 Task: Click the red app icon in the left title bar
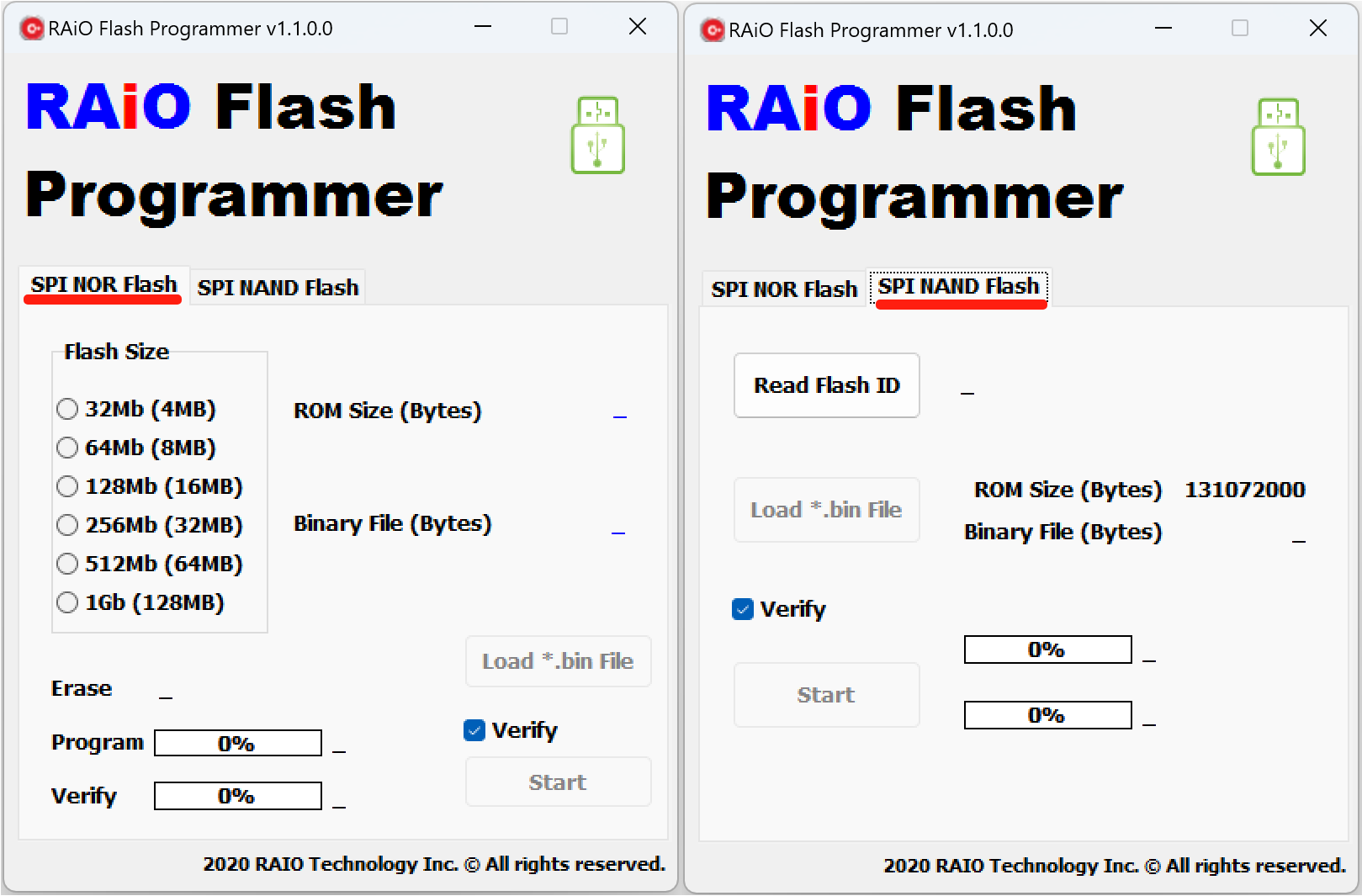tap(31, 29)
